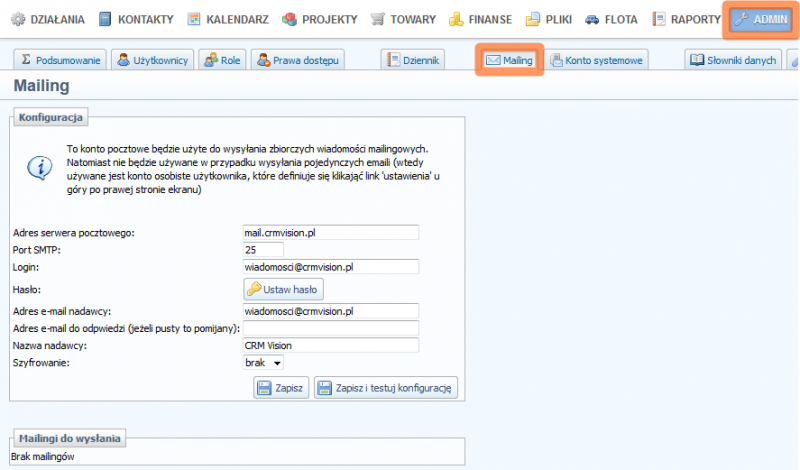Click the Brak mailingów text
Image resolution: width=800 pixels, height=470 pixels.
(x=42, y=456)
